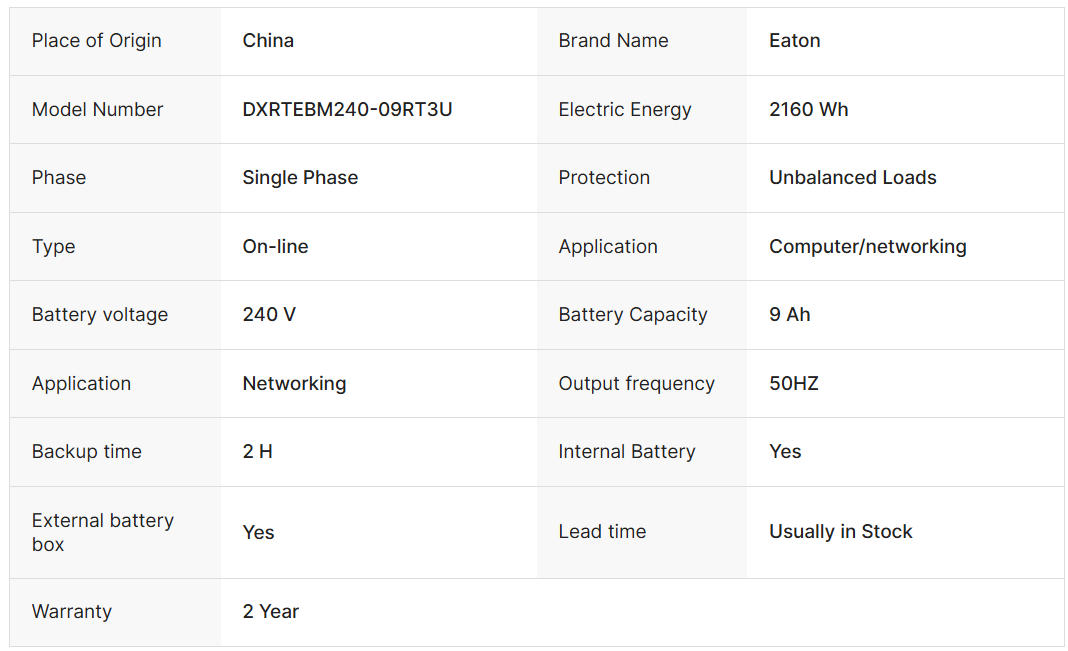Click the Output frequency 50HZ value
This screenshot has height=651, width=1068.
pos(793,384)
